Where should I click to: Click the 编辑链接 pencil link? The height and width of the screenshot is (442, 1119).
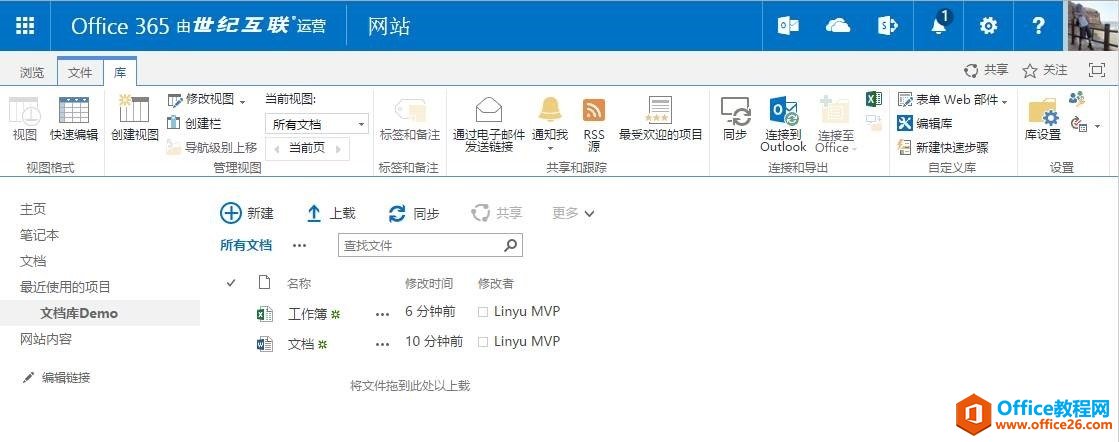(57, 378)
